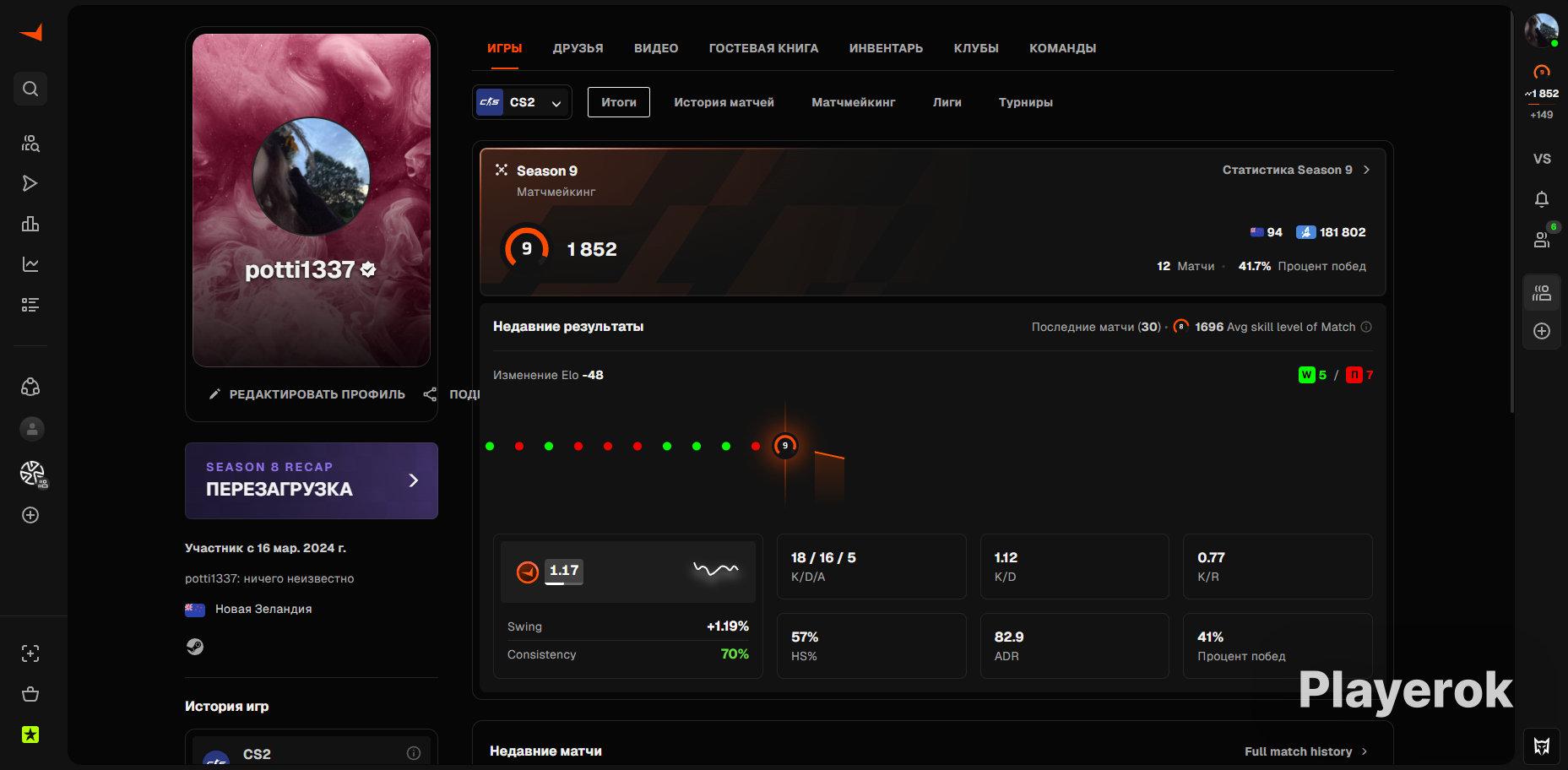Click info icon next to Avg skill level

click(x=1366, y=327)
